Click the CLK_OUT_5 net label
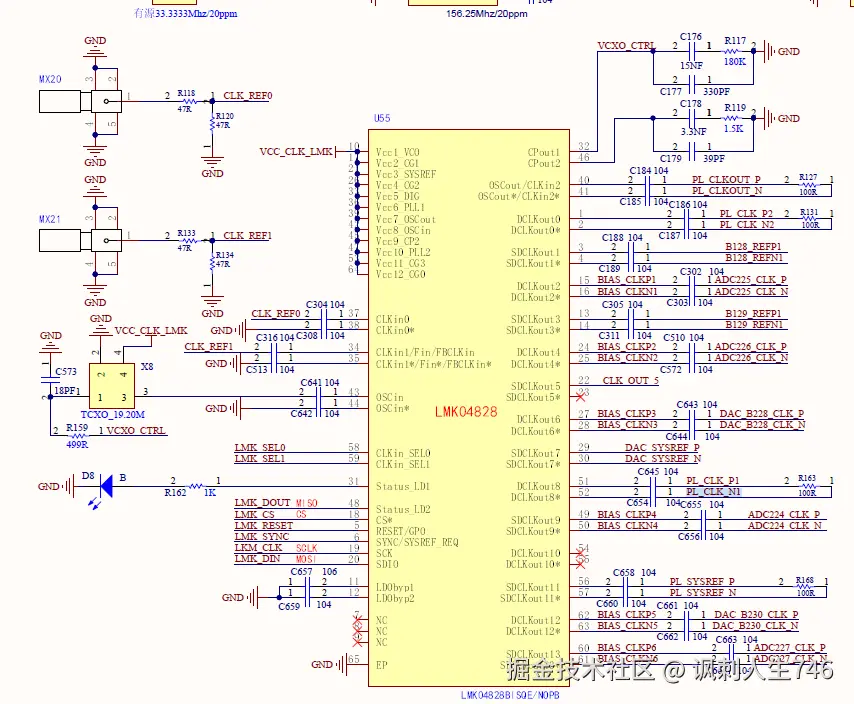 [630, 381]
